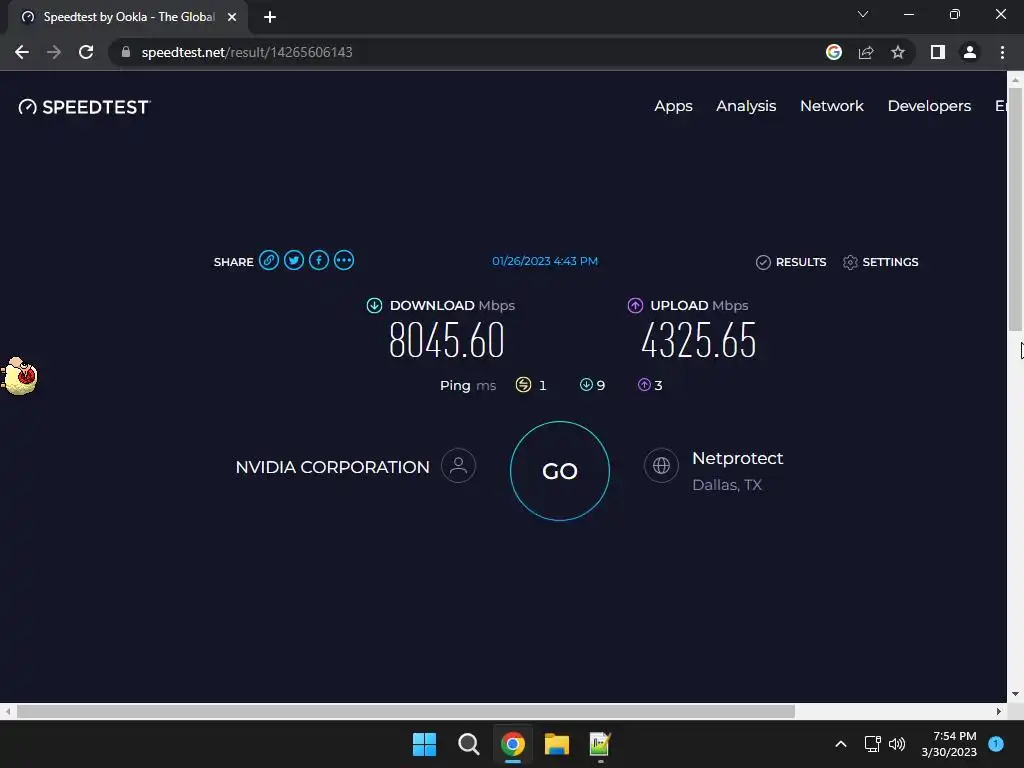Click the NVIDIA CORPORATION provider name
This screenshot has height=768, width=1024.
pyautogui.click(x=332, y=468)
